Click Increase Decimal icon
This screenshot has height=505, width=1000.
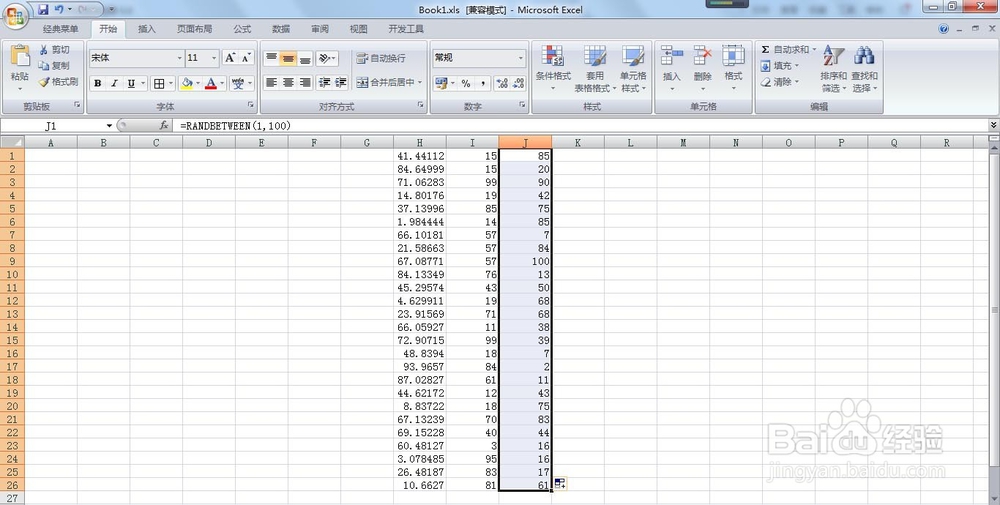(502, 83)
